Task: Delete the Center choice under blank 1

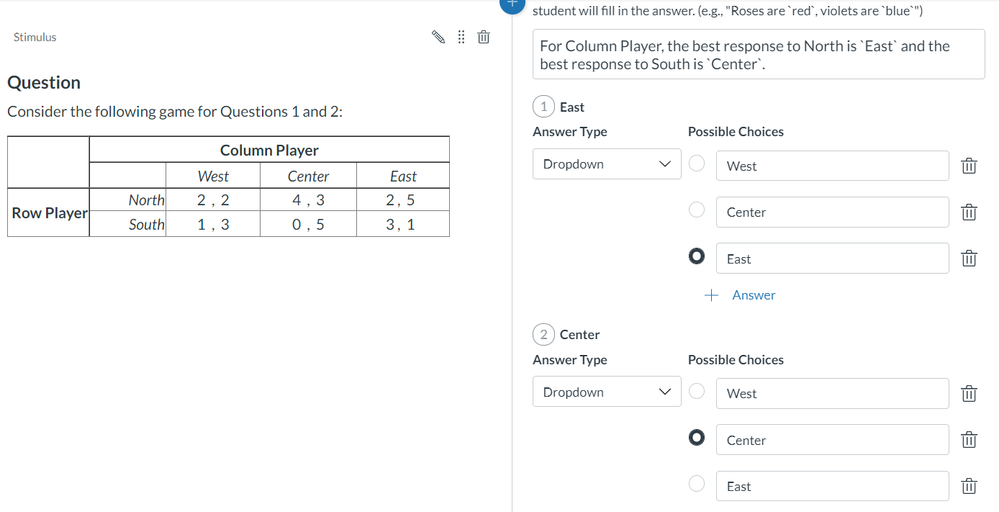Action: coord(968,212)
